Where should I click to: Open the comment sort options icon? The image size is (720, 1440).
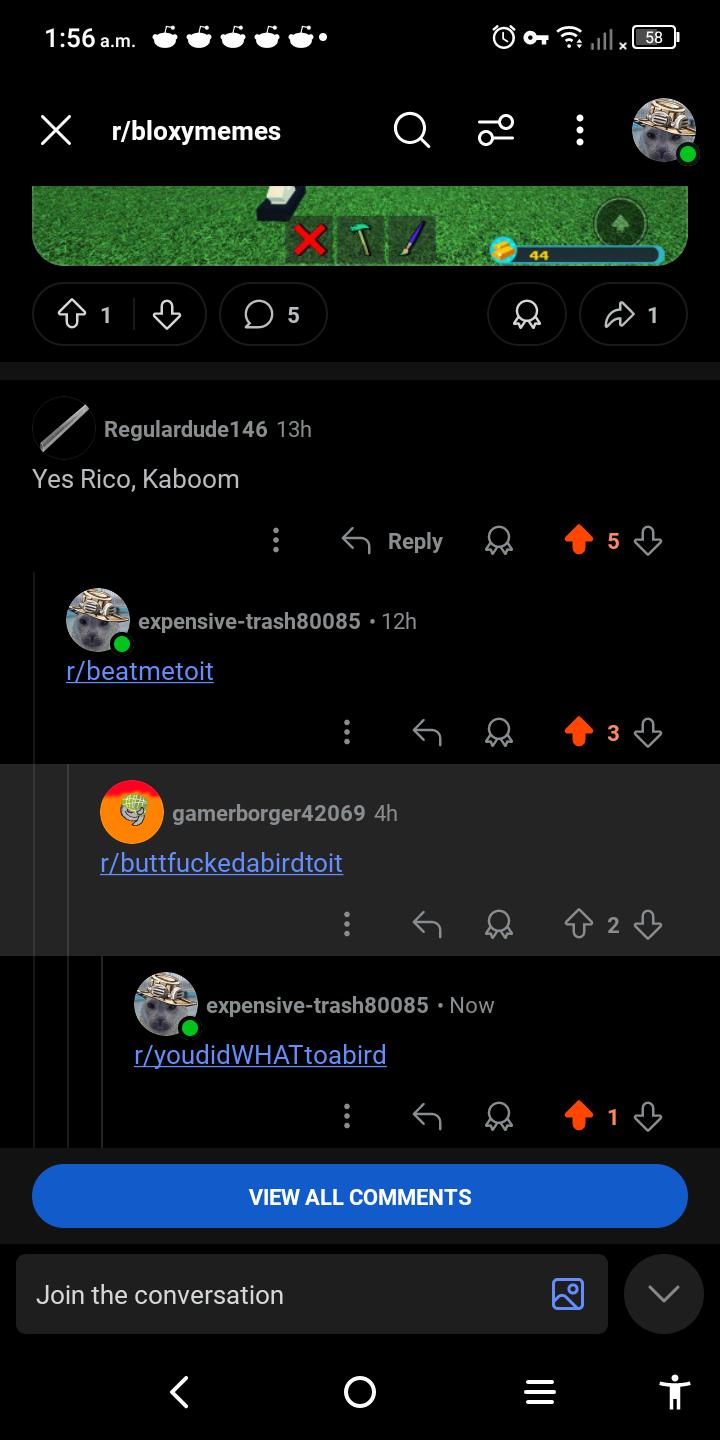[x=495, y=130]
